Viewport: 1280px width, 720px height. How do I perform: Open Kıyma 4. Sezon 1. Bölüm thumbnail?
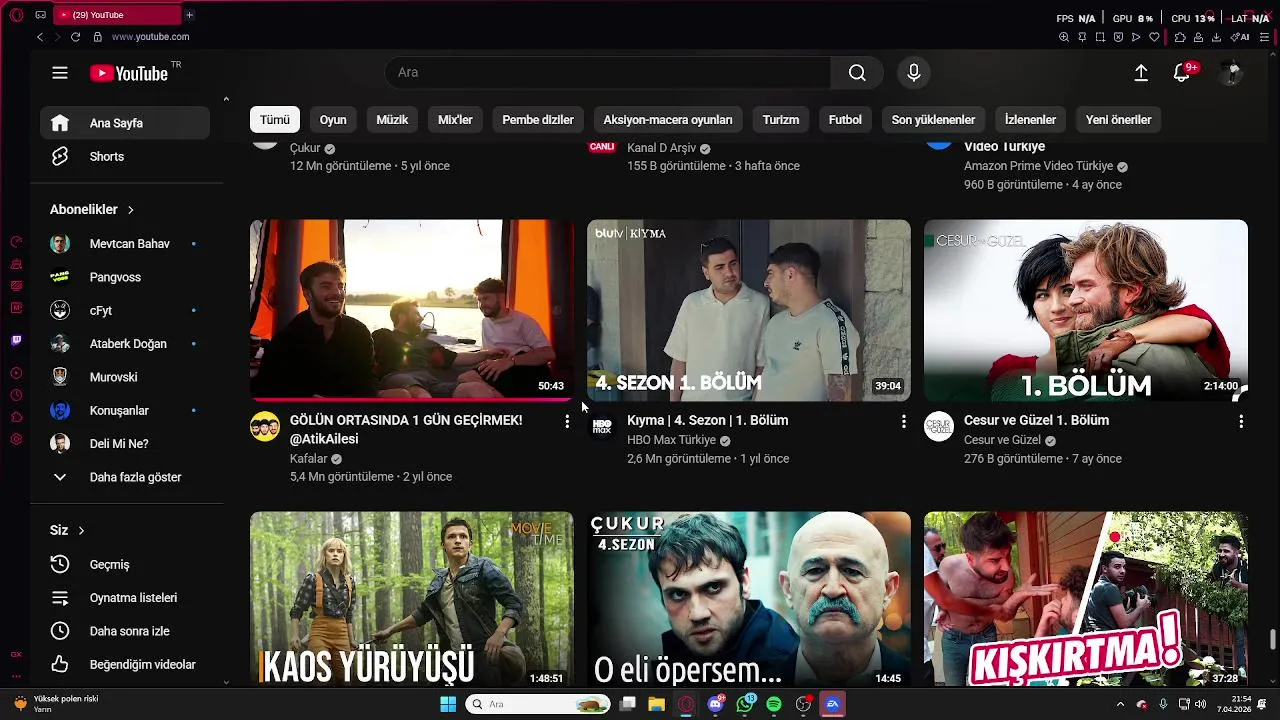(748, 310)
